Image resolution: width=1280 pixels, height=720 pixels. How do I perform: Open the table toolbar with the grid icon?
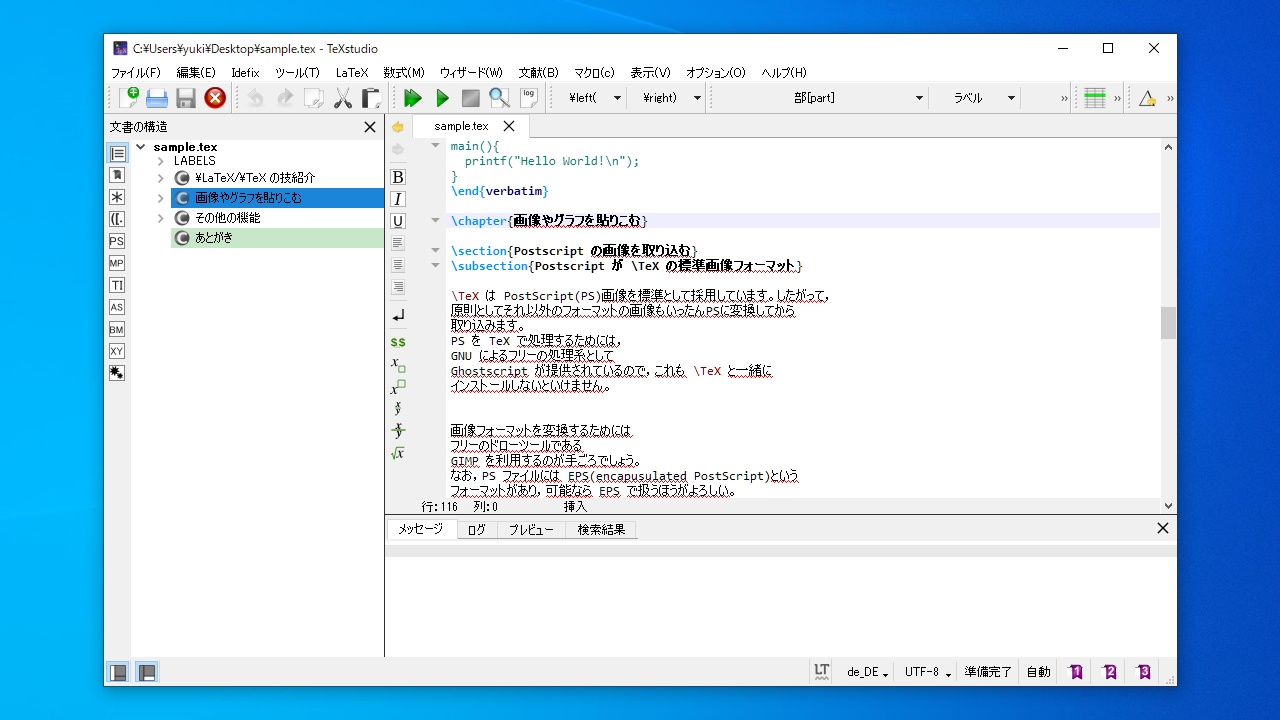coord(1095,98)
